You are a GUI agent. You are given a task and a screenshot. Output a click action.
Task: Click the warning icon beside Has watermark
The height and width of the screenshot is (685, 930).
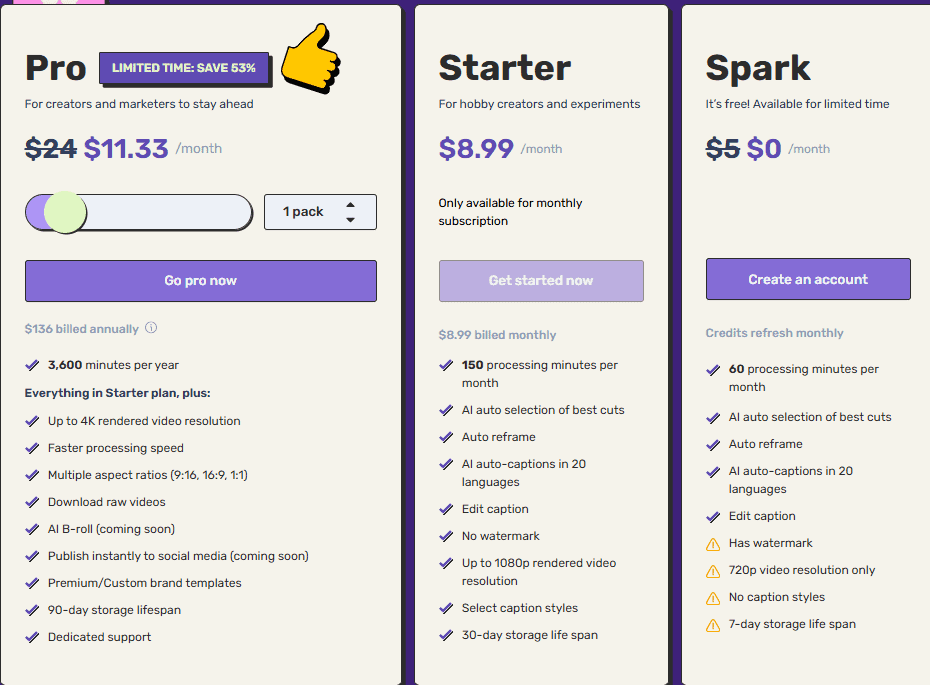713,544
